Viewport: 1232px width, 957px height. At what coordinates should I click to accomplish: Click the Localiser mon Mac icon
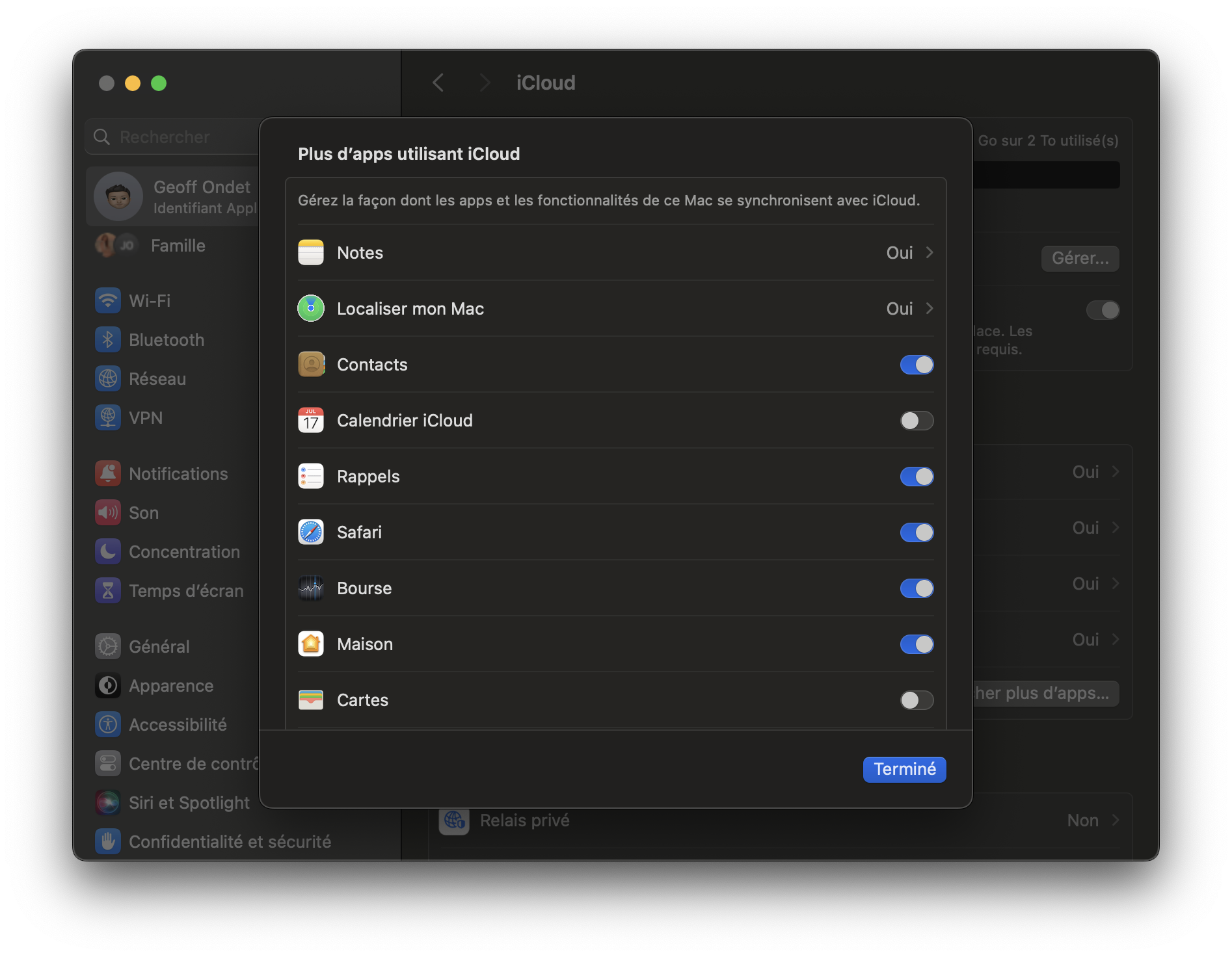[x=311, y=308]
